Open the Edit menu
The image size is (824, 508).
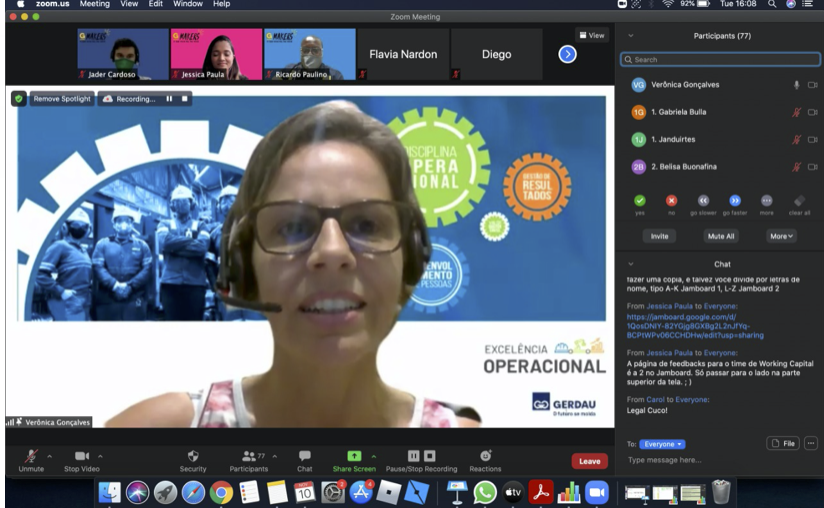(156, 4)
